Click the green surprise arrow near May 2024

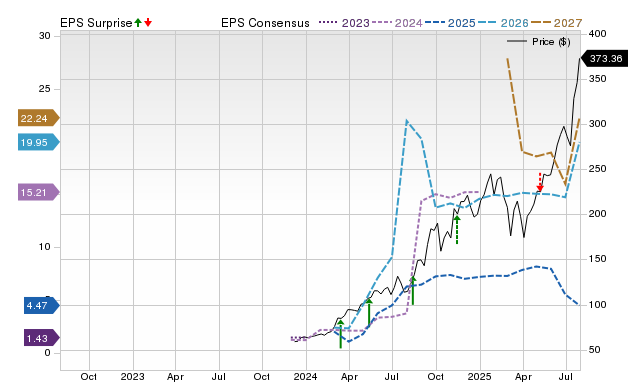(x=369, y=312)
